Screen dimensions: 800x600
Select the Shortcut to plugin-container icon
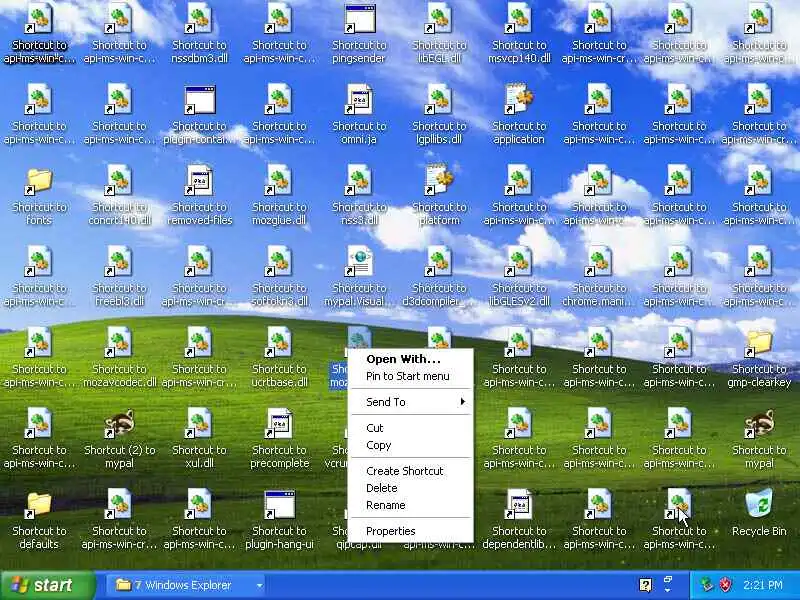[199, 115]
